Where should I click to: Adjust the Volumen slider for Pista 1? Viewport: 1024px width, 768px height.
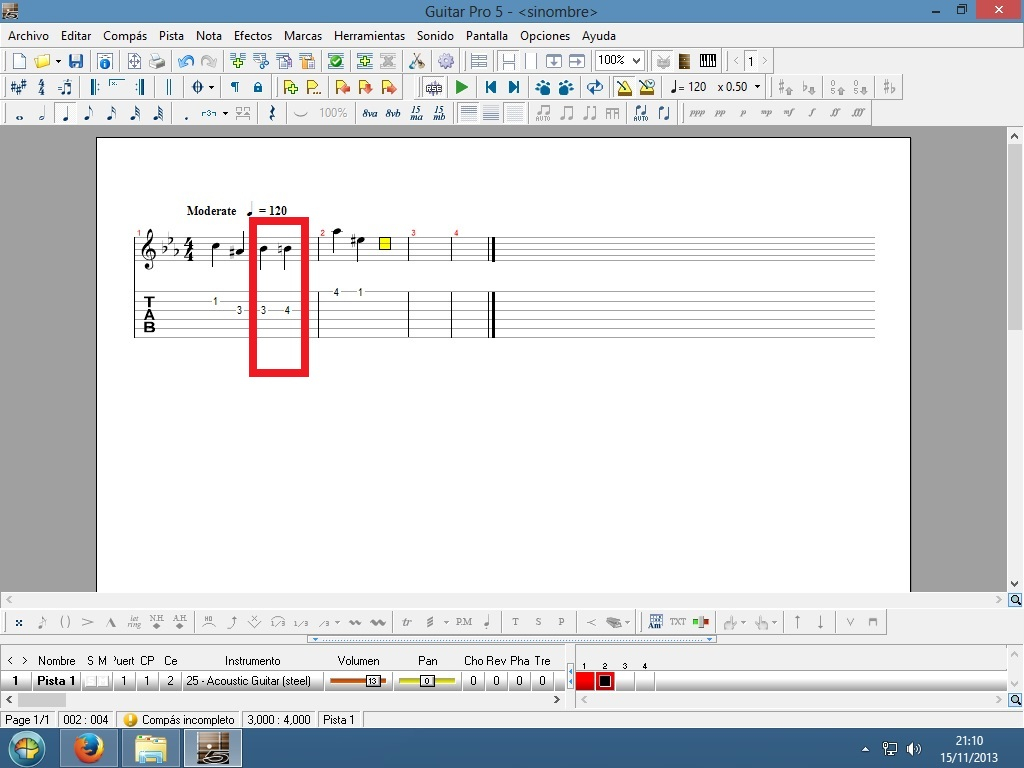(x=358, y=681)
